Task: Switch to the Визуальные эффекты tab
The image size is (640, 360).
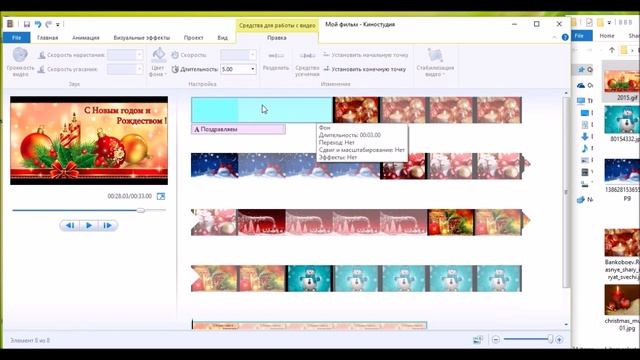Action: click(x=142, y=38)
